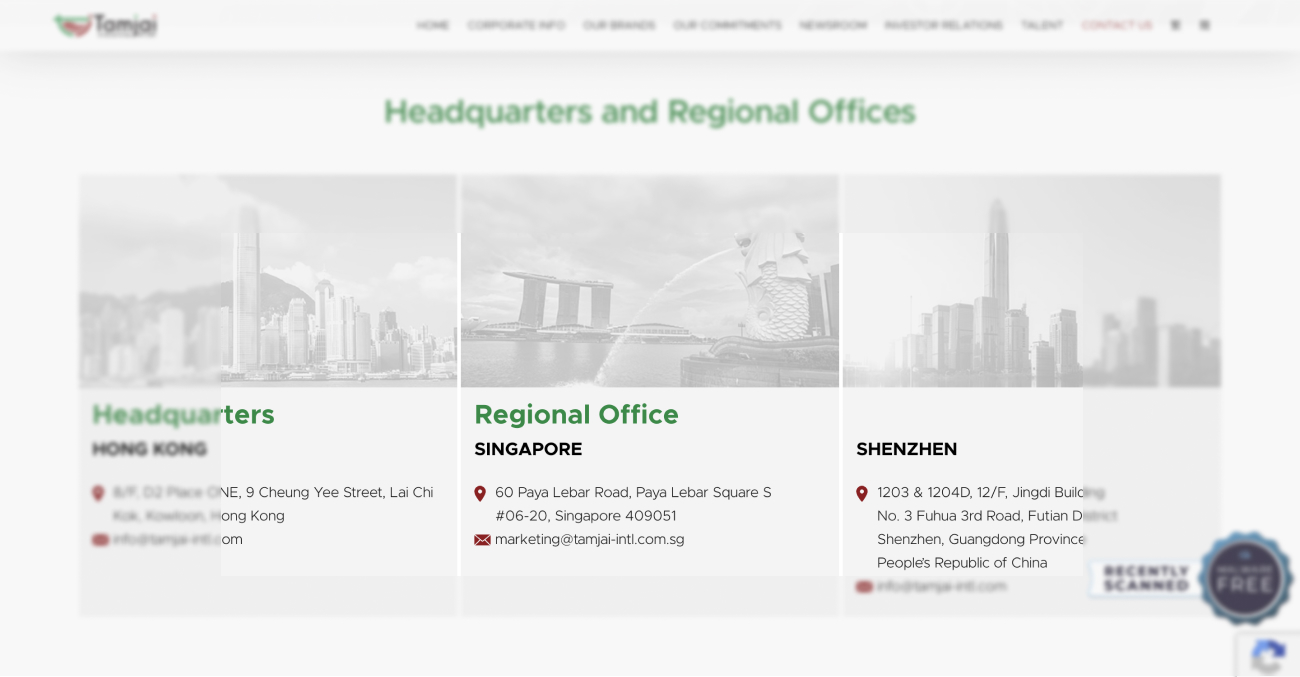The height and width of the screenshot is (677, 1300).
Task: Click the location pin beside the Hong Kong address
Action: [98, 493]
